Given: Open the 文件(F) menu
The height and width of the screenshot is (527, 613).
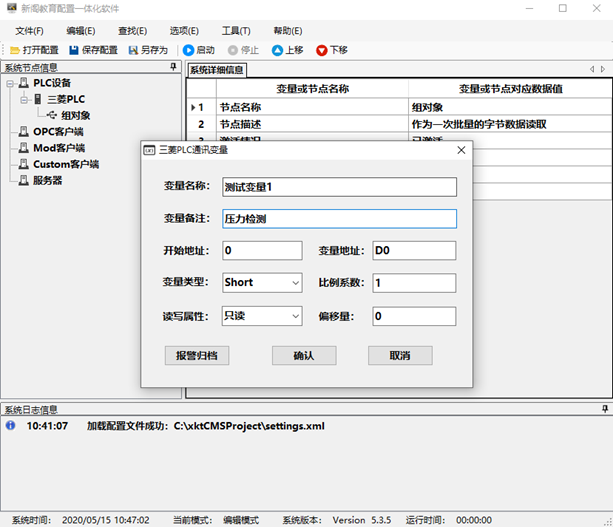Looking at the screenshot, I should tap(29, 31).
